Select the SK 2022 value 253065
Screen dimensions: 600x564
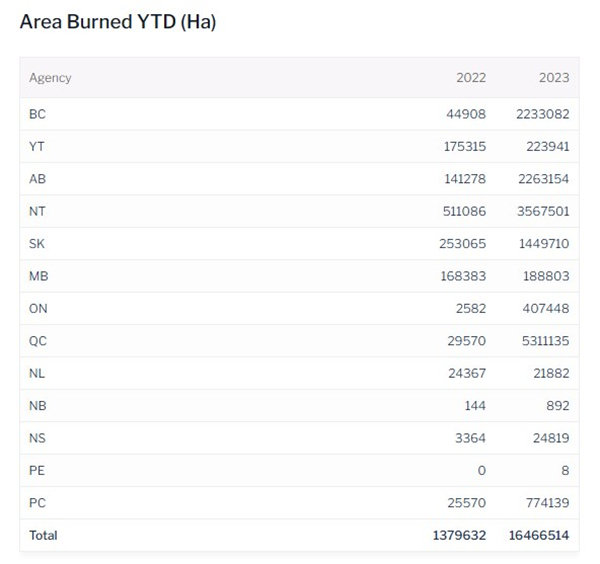point(462,244)
